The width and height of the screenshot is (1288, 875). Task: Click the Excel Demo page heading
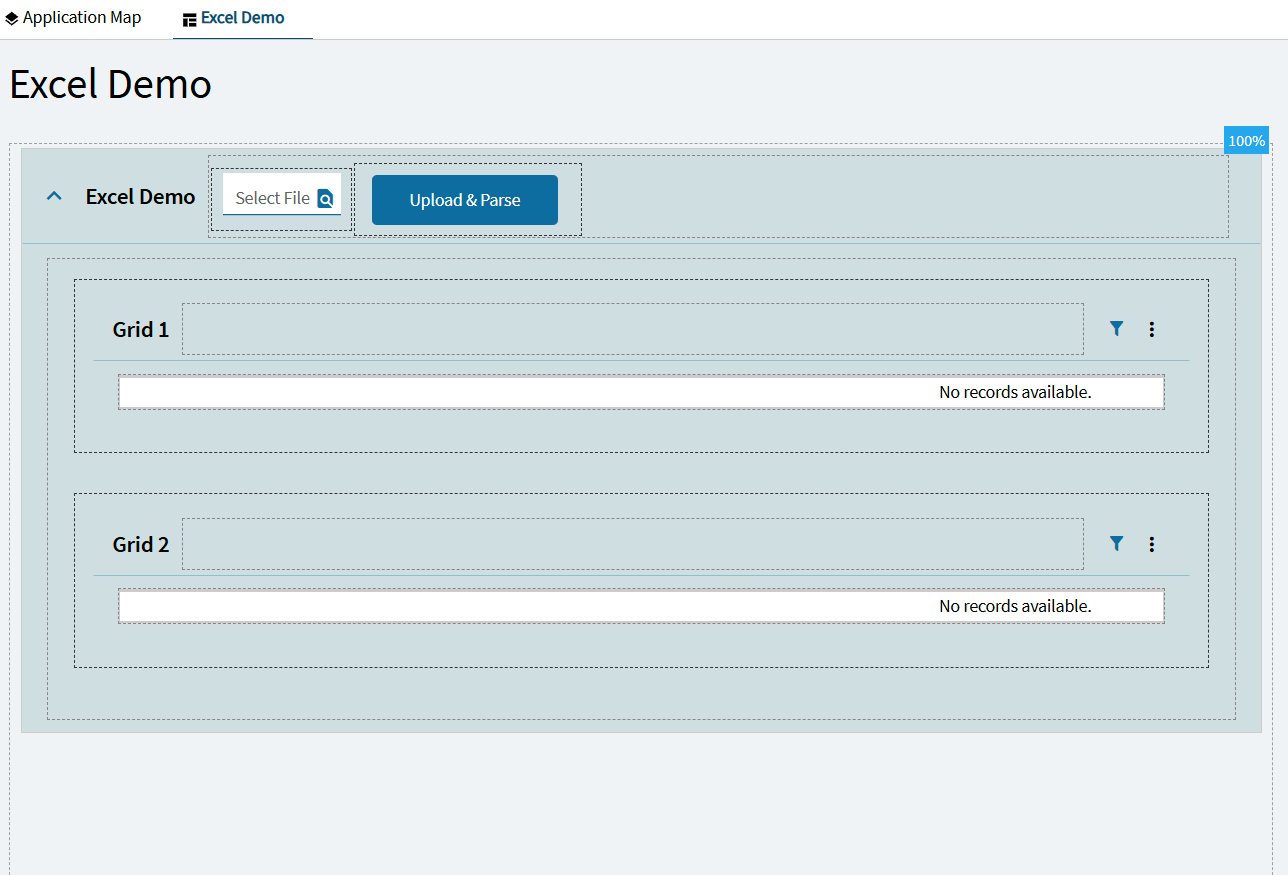coord(111,84)
